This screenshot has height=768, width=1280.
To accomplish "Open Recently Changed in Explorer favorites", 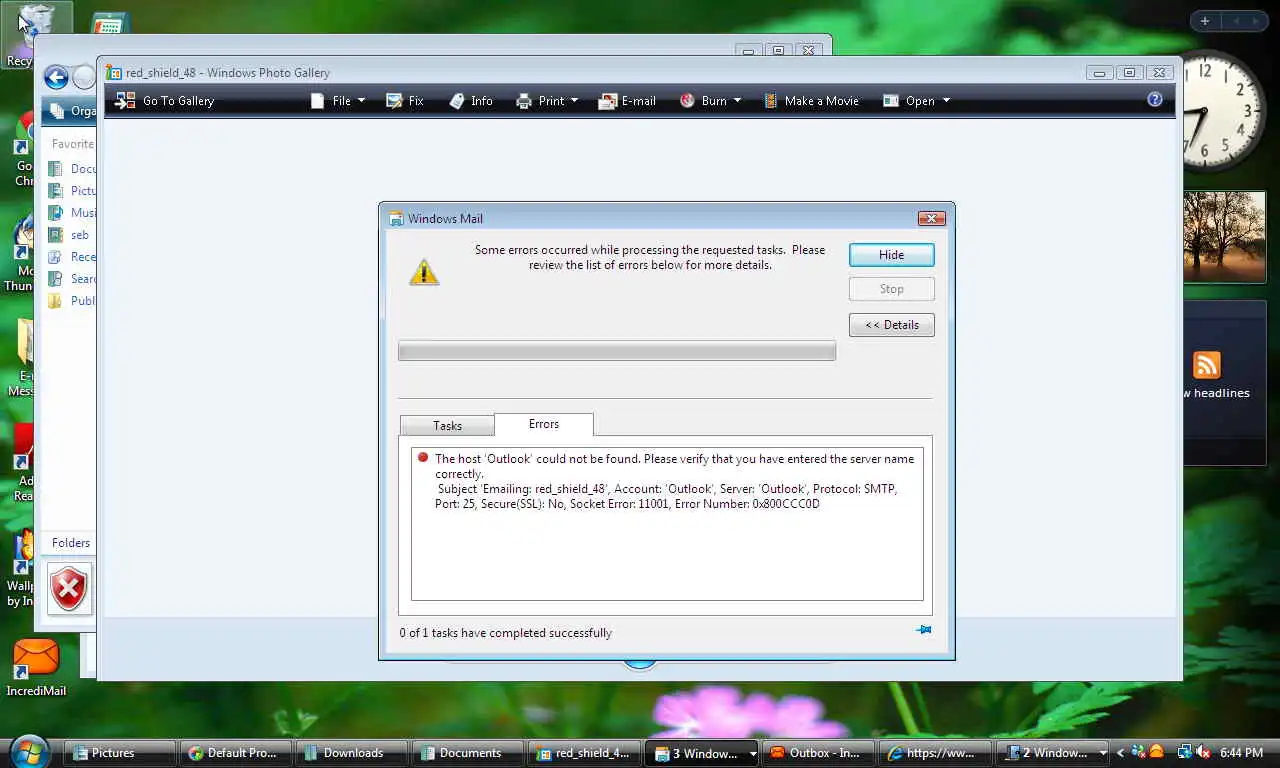I will point(73,257).
